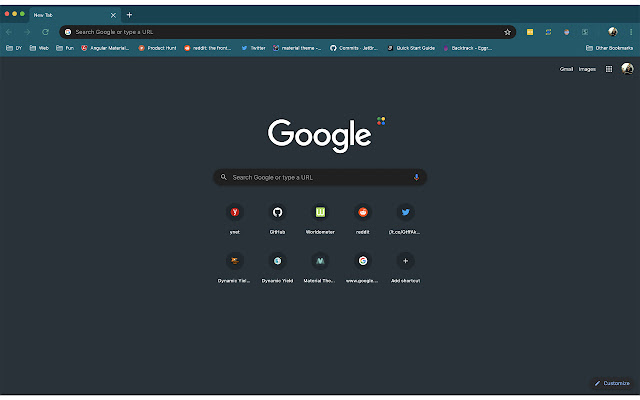Screen dimensions: 640x400
Task: Expand the Fun bookmarks folder
Action: [64, 48]
